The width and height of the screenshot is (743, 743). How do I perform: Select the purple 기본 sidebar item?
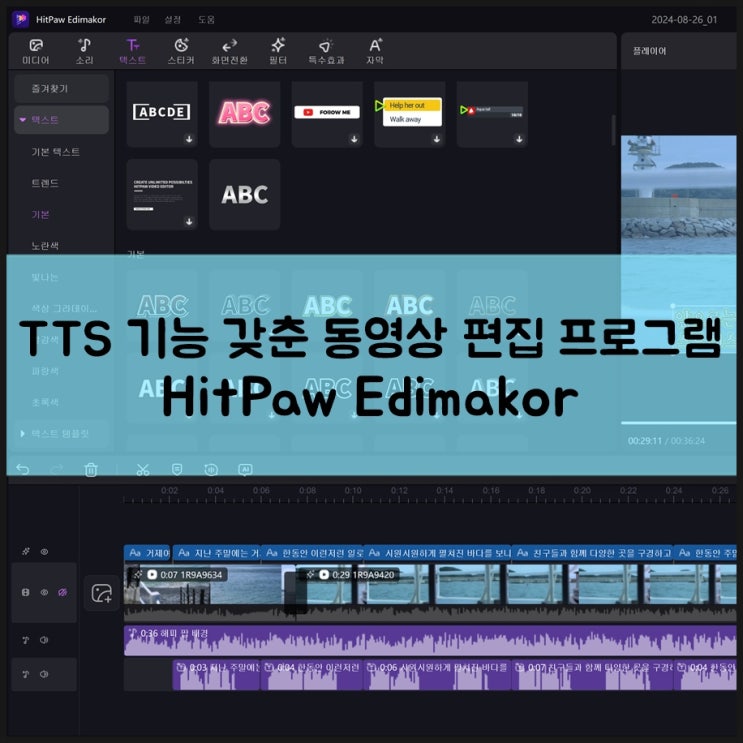pos(40,215)
